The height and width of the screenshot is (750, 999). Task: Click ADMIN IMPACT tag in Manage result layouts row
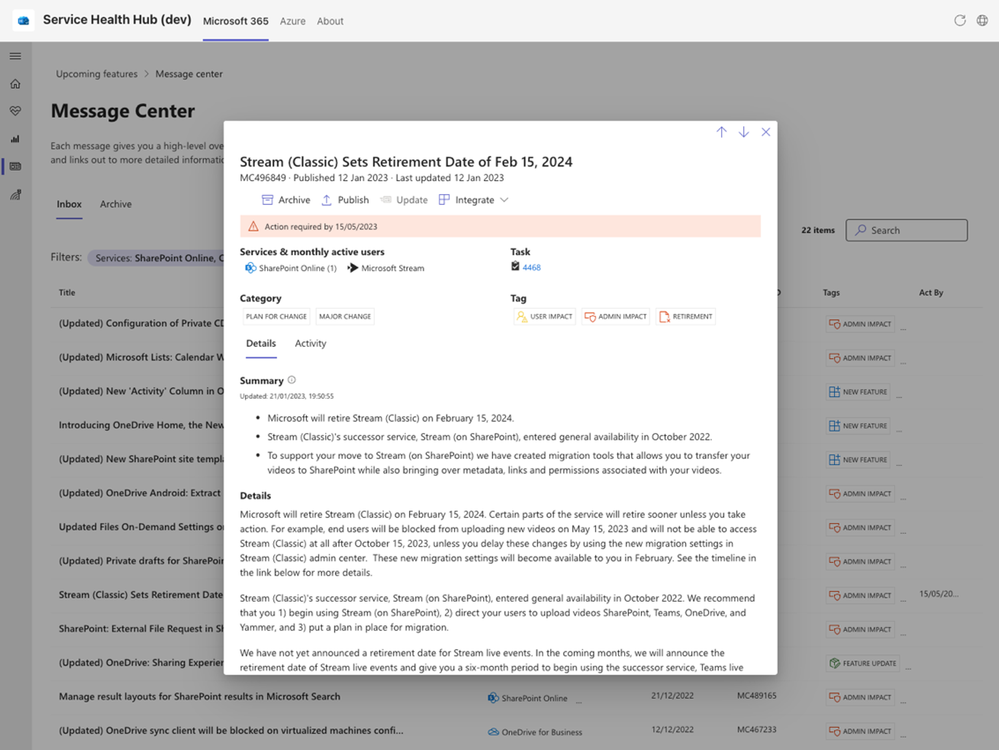[x=860, y=697]
